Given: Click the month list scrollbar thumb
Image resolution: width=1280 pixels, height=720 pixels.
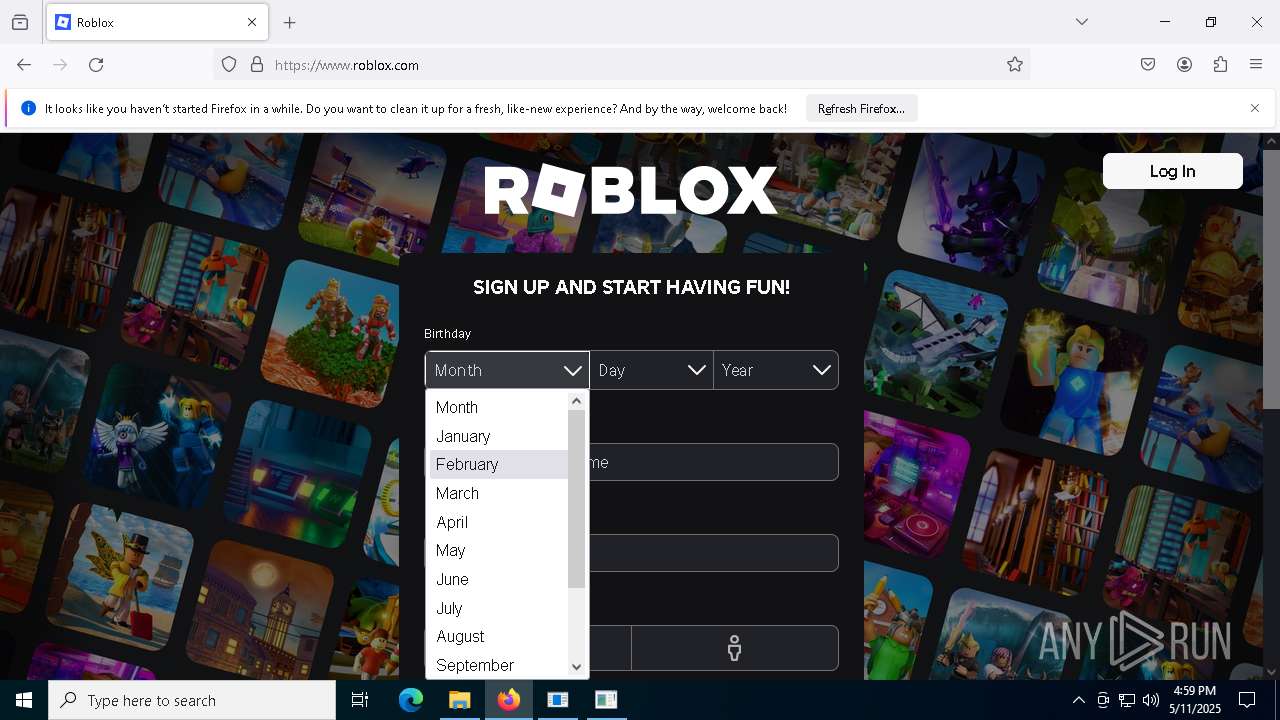Looking at the screenshot, I should [x=576, y=499].
